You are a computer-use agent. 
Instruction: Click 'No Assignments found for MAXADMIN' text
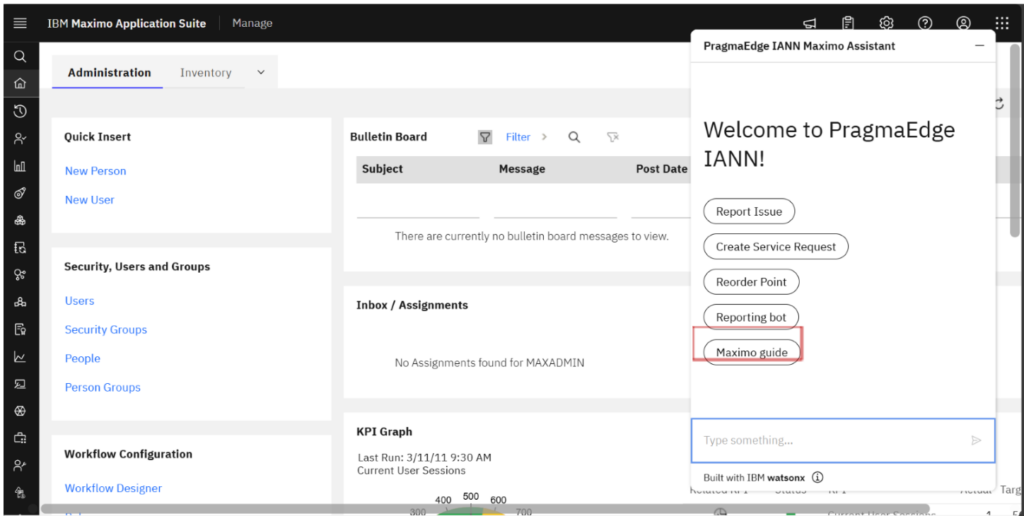coord(489,363)
